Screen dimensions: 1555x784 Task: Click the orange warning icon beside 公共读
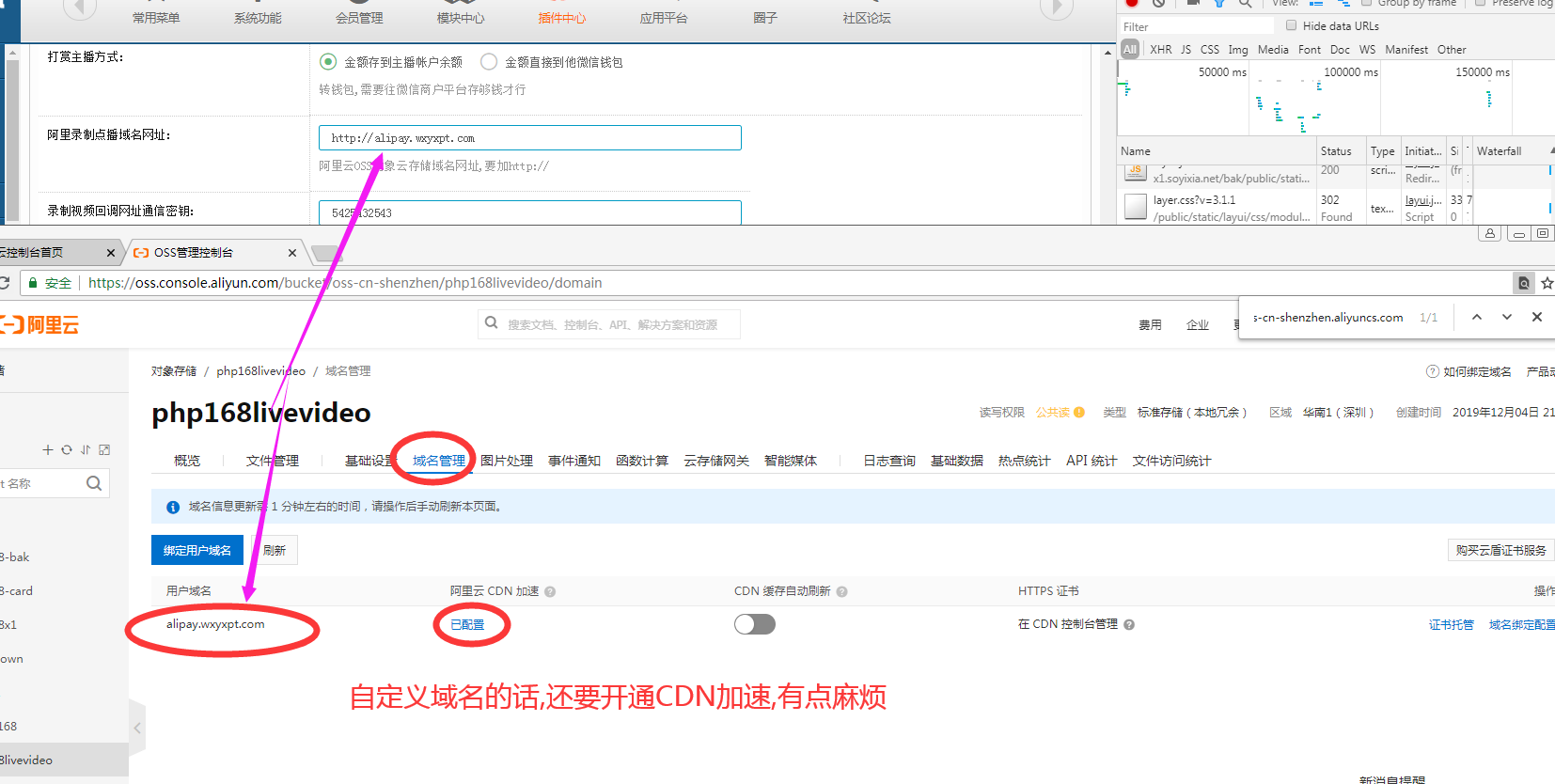tap(1079, 413)
